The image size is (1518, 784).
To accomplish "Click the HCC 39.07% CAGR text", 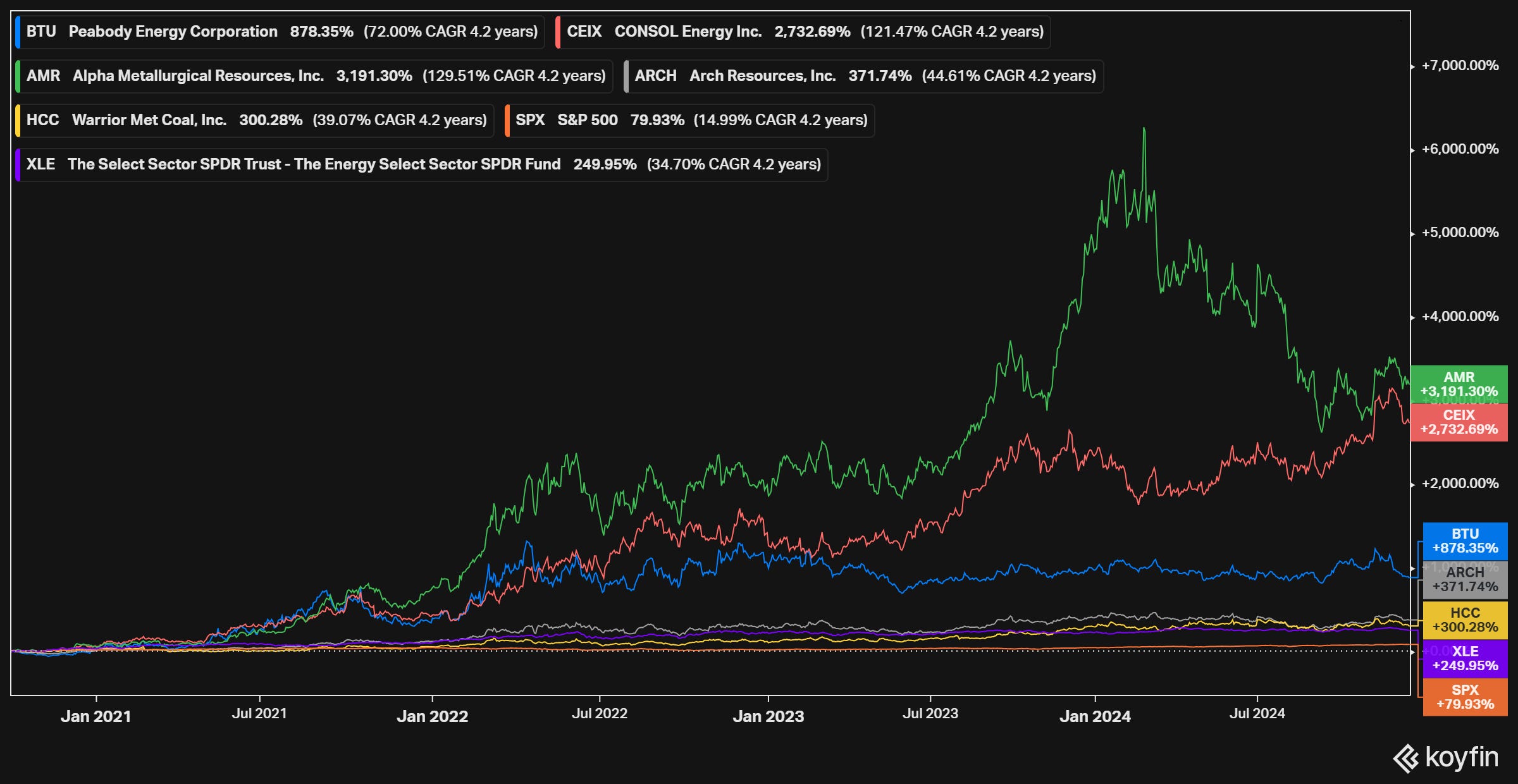I will click(x=400, y=120).
